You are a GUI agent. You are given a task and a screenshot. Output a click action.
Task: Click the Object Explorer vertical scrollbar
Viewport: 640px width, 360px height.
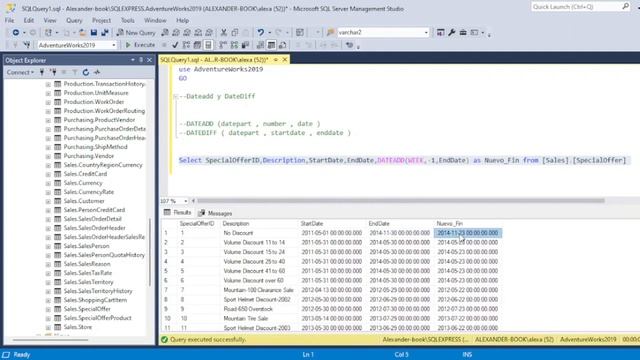150,253
